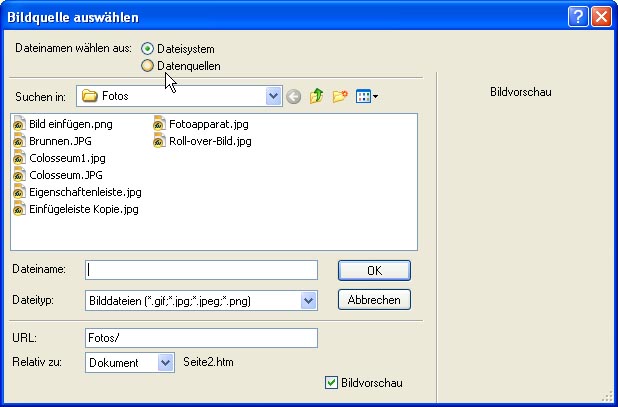The height and width of the screenshot is (407, 618).
Task: Click the Fotoapparat.jpg file icon
Action: (159, 124)
